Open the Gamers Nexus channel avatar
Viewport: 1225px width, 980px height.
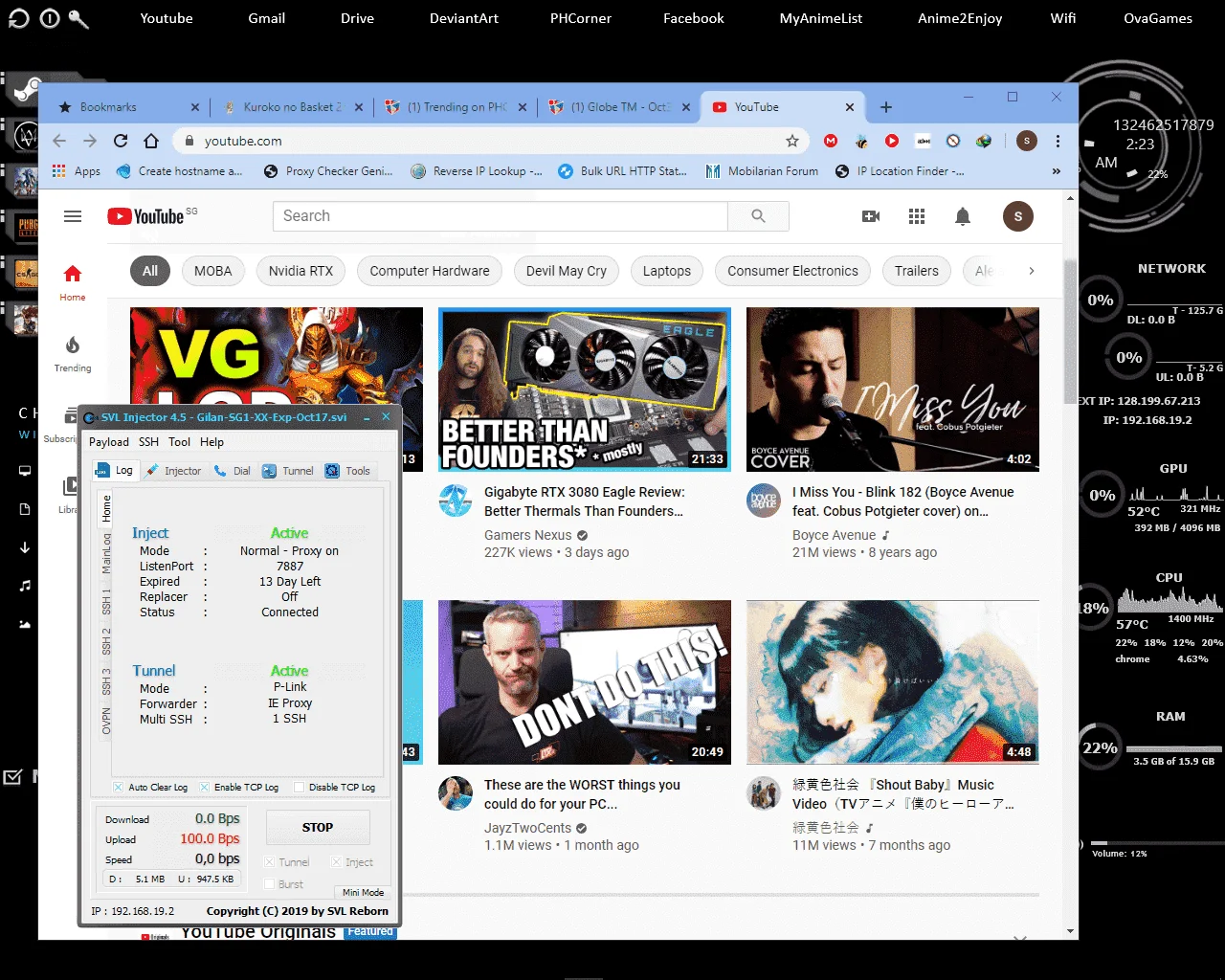[456, 501]
